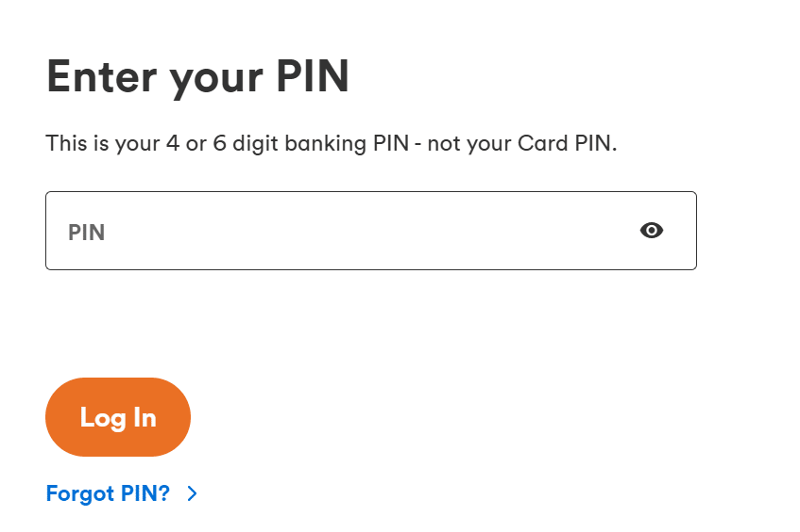This screenshot has width=800, height=532.
Task: Toggle PIN visibility with the eye
Action: (x=651, y=231)
